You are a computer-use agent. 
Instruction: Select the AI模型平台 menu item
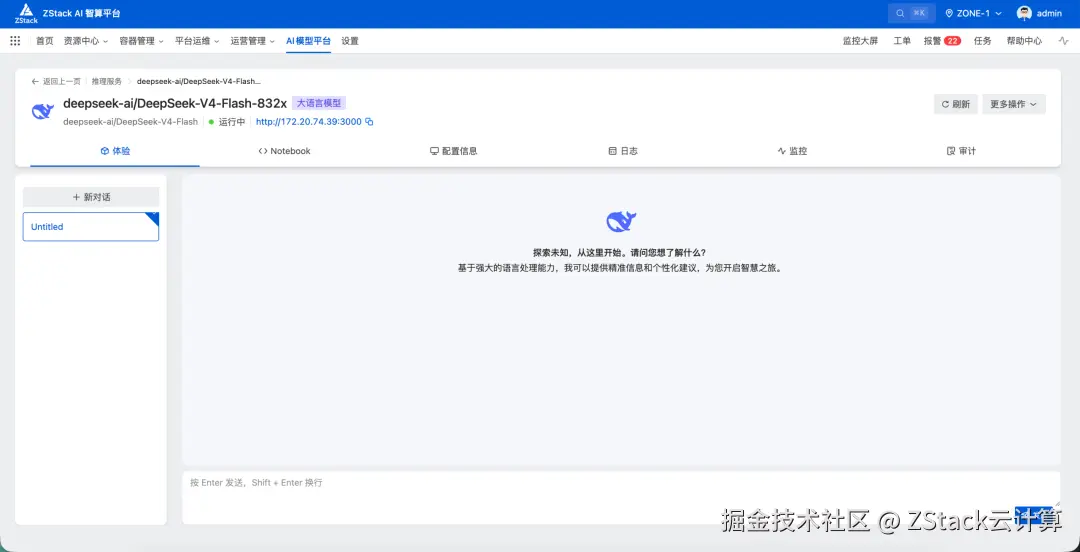(x=309, y=41)
